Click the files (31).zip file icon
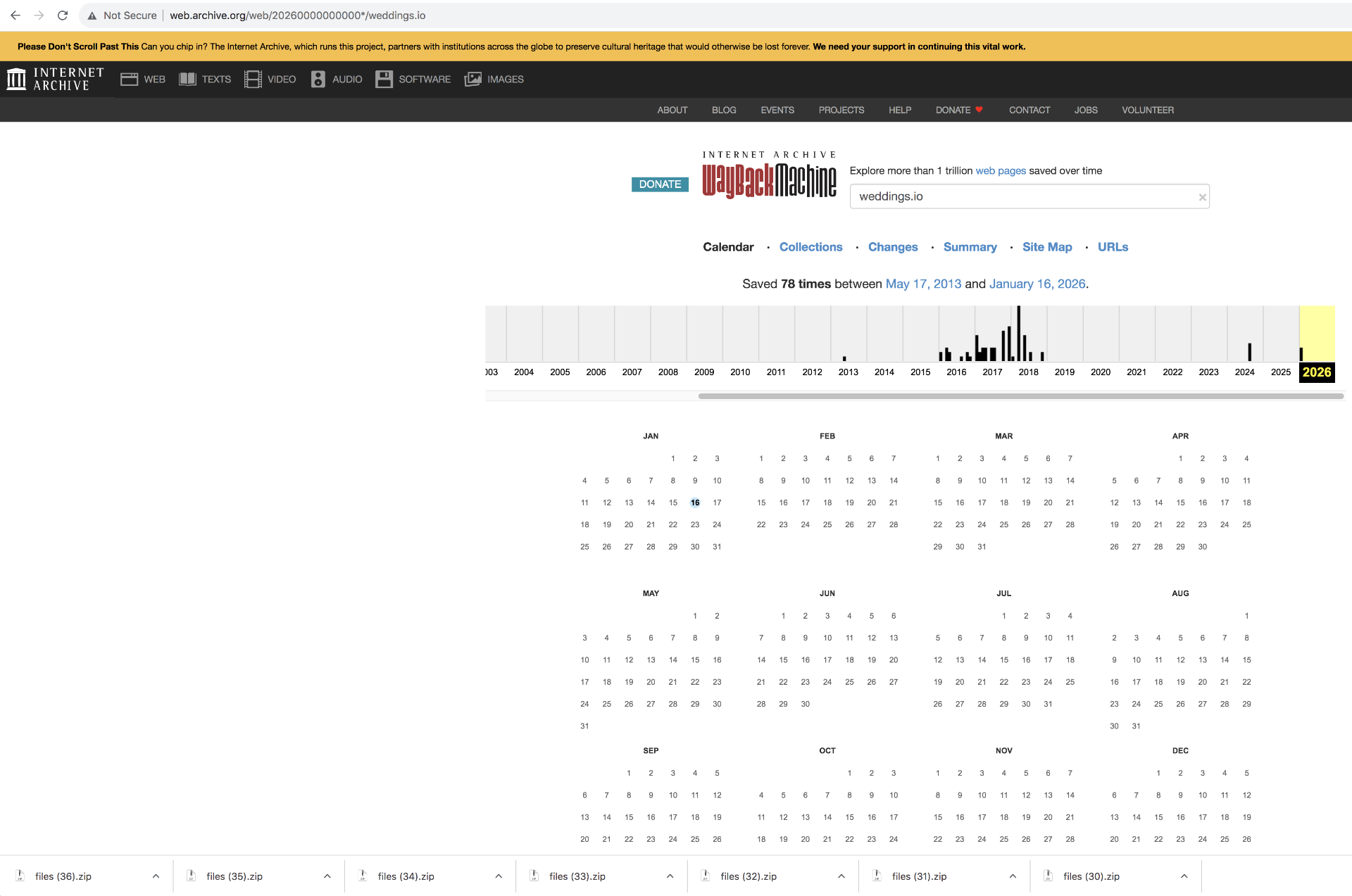 coord(877,876)
